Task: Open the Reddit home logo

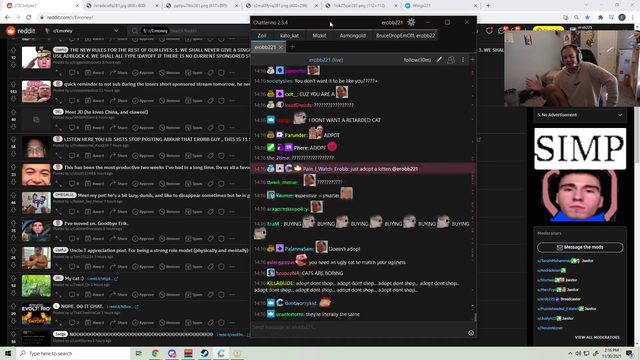Action: point(20,31)
